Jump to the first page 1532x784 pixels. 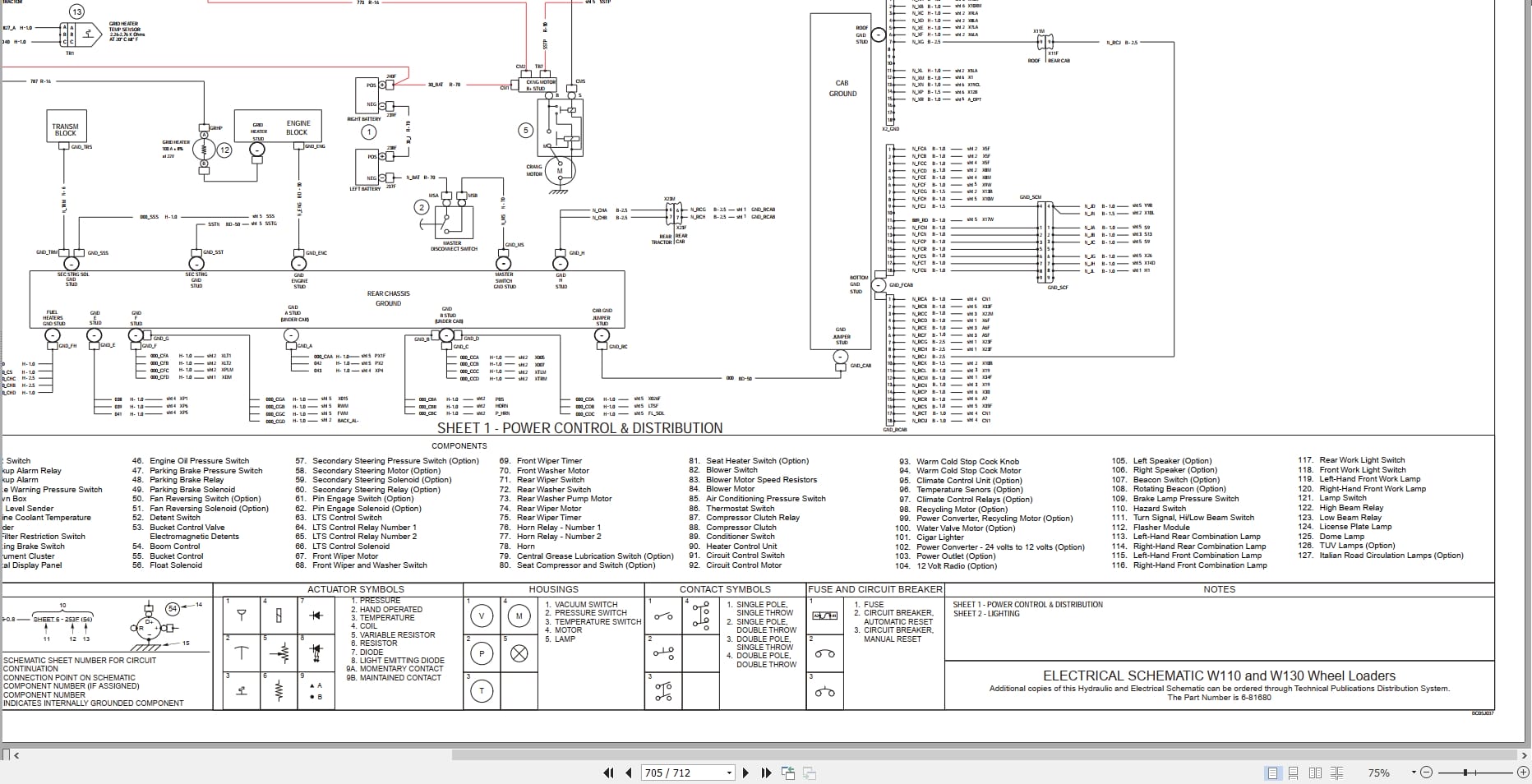[608, 772]
